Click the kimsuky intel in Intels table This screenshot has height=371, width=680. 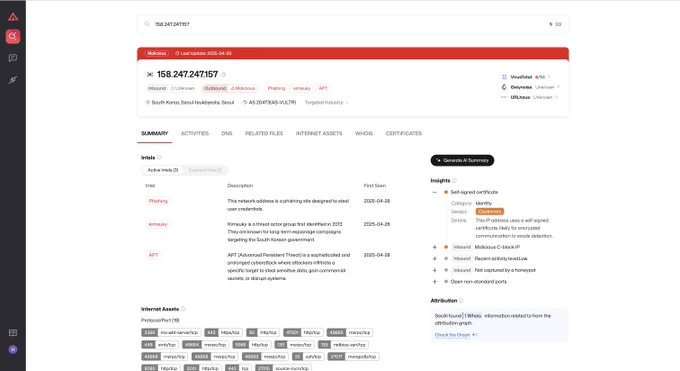158,224
